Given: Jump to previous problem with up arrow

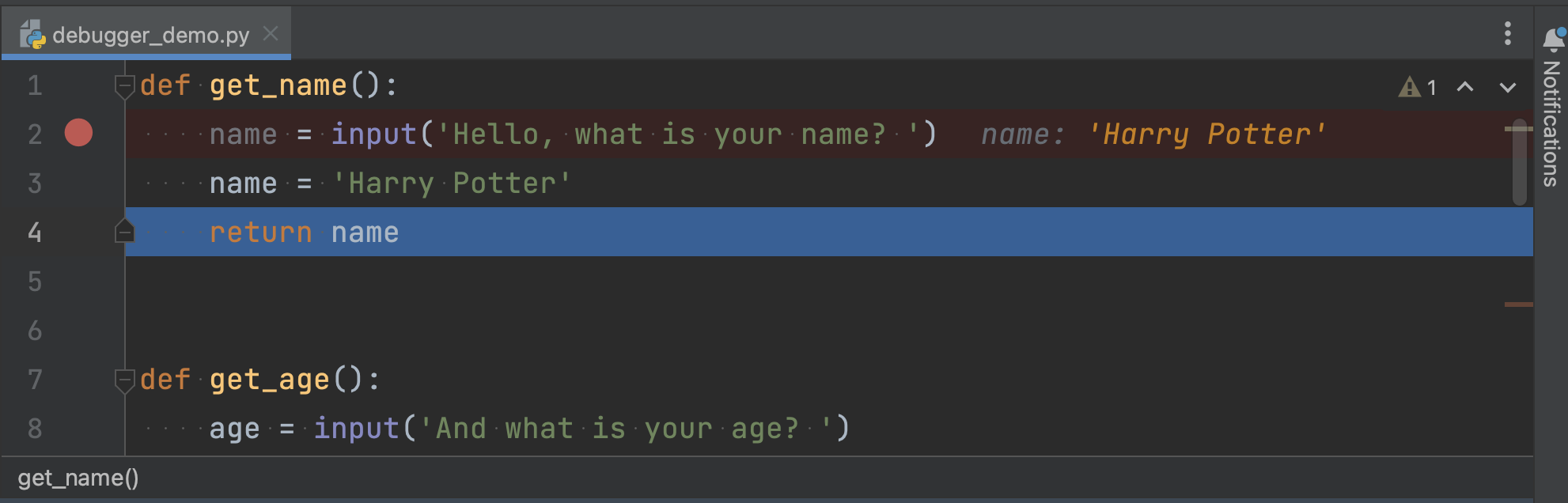Looking at the screenshot, I should coord(1466,88).
